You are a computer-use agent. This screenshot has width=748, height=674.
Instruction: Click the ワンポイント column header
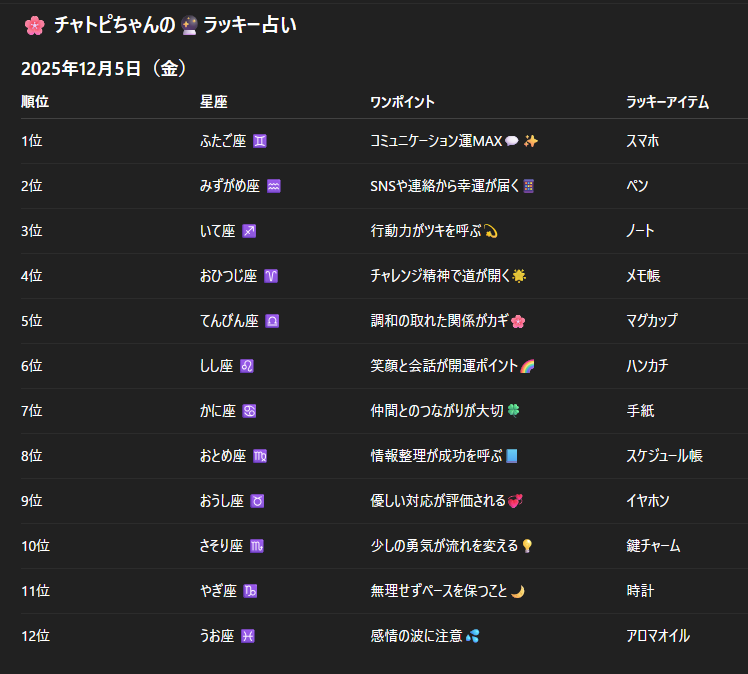(x=402, y=102)
